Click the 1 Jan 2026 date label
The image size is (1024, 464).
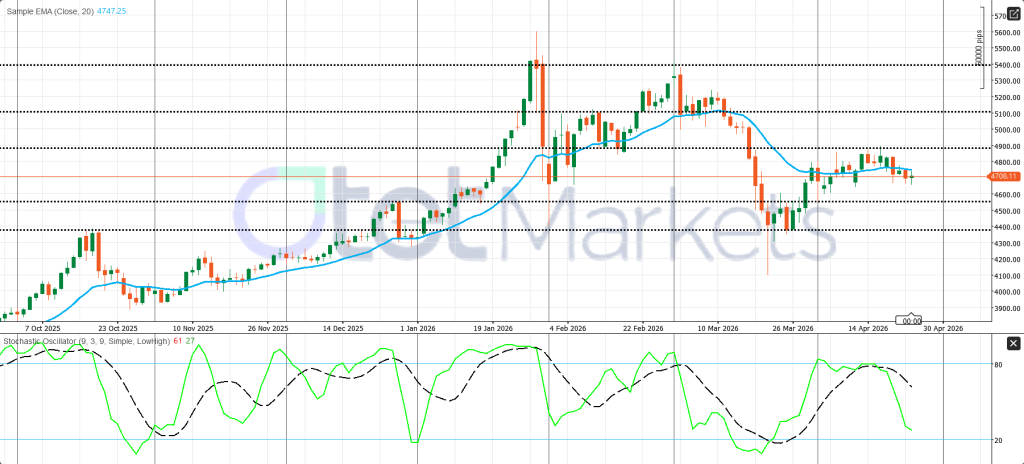[418, 328]
